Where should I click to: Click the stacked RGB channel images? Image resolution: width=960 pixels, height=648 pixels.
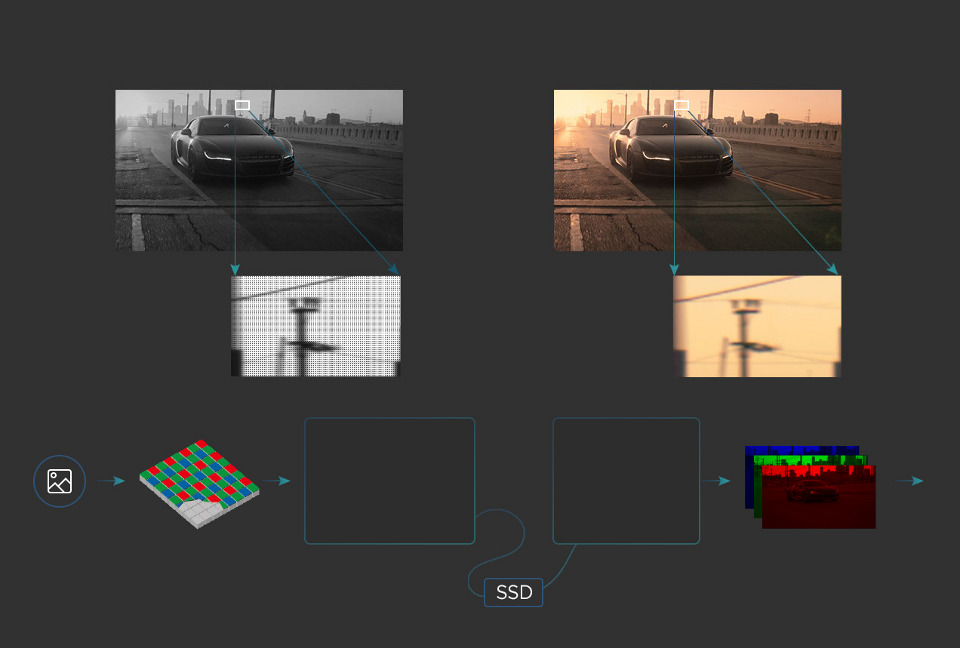pyautogui.click(x=810, y=487)
